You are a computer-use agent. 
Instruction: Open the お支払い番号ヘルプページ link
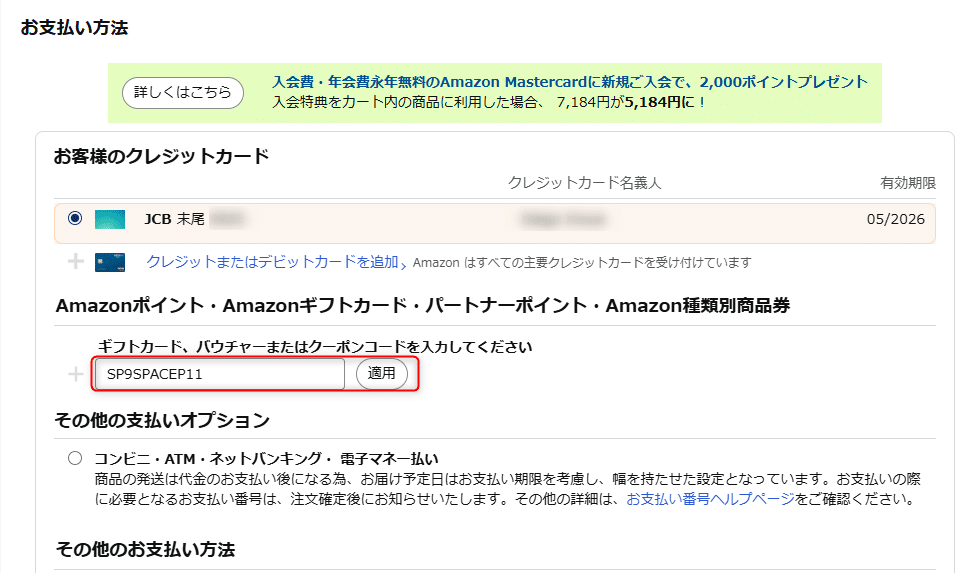pyautogui.click(x=710, y=499)
